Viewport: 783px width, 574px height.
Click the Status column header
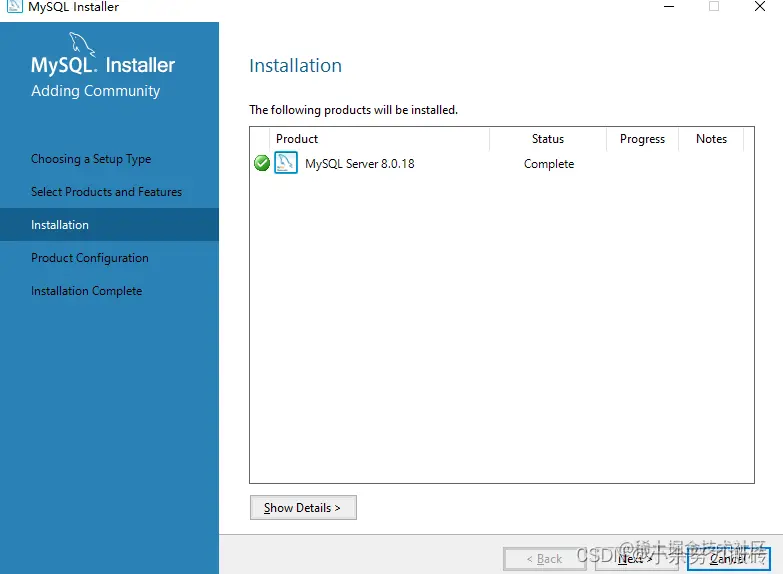(x=548, y=139)
